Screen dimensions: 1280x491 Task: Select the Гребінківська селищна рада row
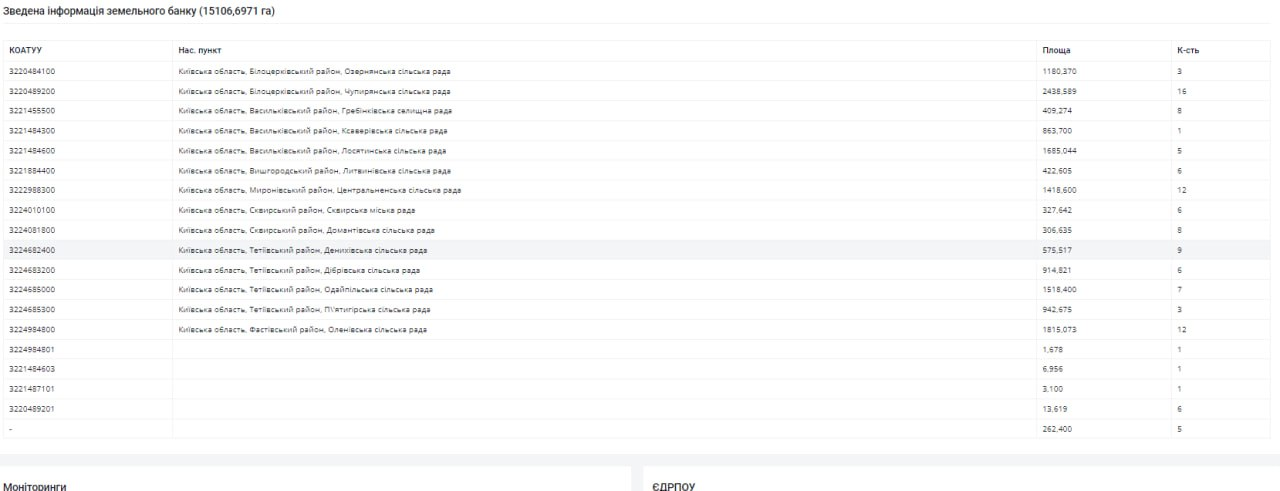tap(638, 111)
